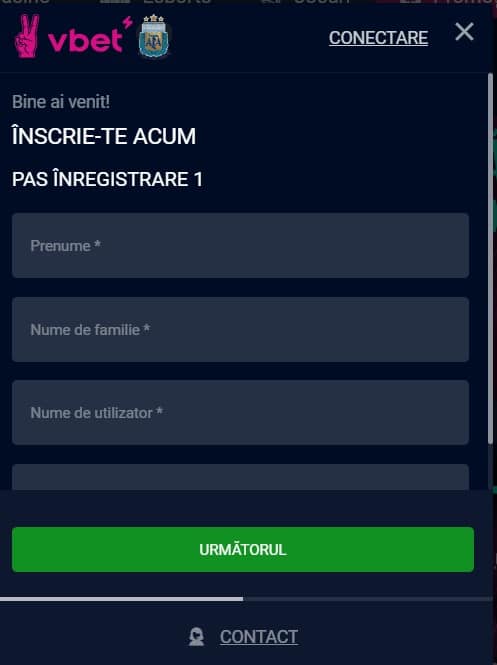
Task: Click the support agent headset icon
Action: tap(196, 637)
